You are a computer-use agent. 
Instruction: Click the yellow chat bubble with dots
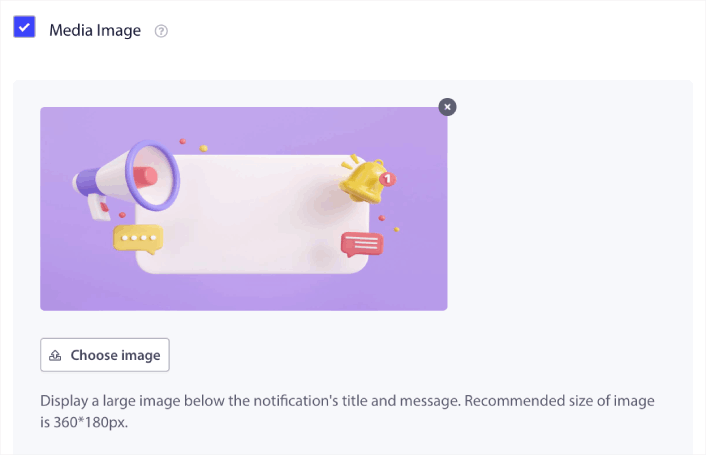tap(137, 239)
